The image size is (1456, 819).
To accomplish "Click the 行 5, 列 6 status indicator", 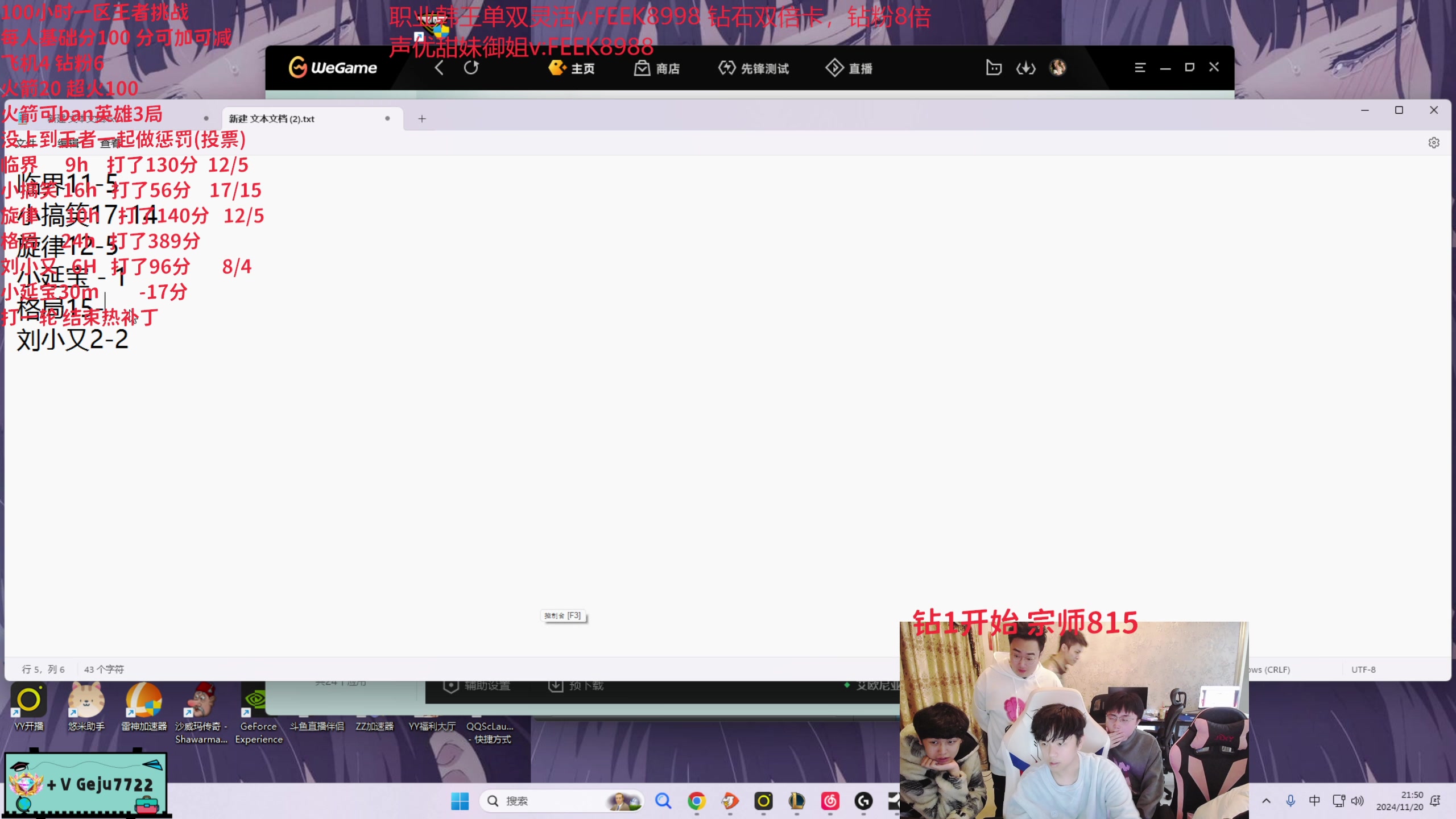I will pos(43,669).
